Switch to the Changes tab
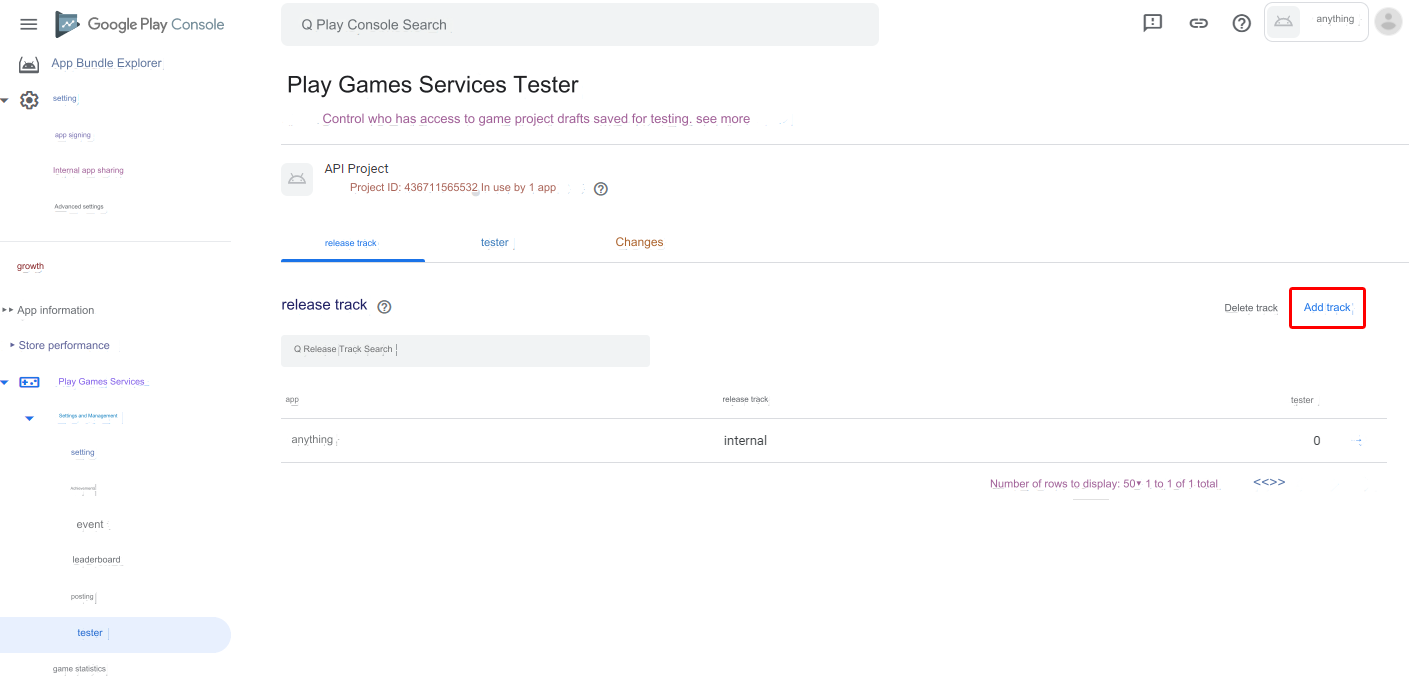Viewport: 1412px width, 700px height. tap(639, 242)
